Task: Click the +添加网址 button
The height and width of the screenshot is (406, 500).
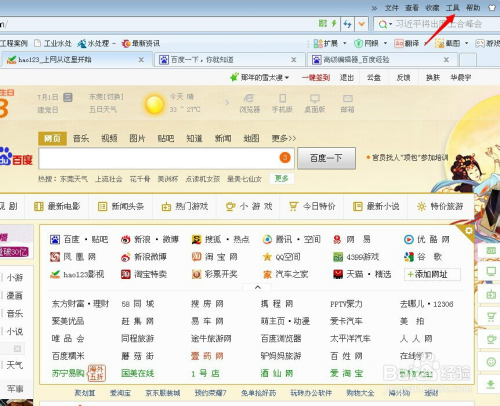Action: click(432, 274)
